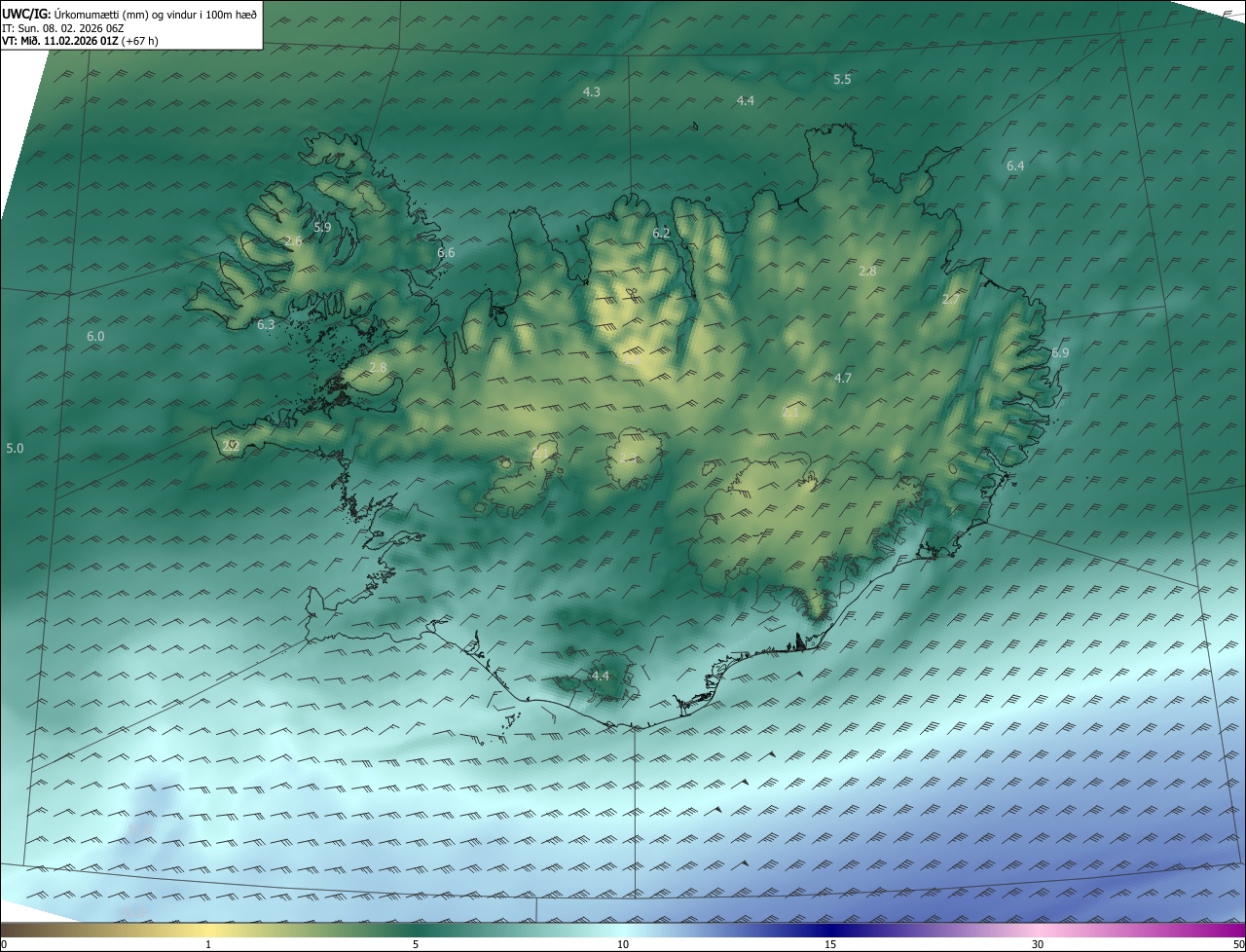Screen dimensions: 1246x952
Task: Select the 6.0 label off west coast
Action: [x=95, y=336]
